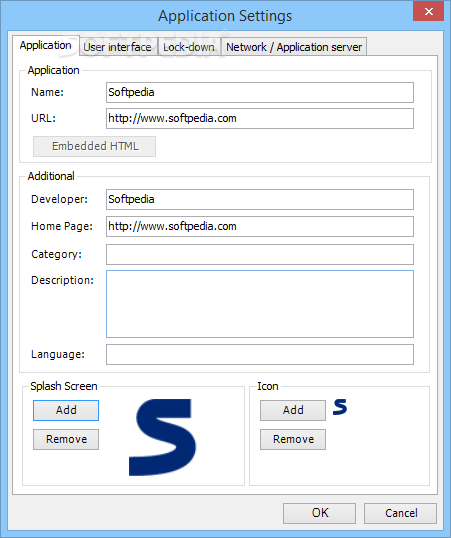451x538 pixels.
Task: Select the Application tab
Action: (x=46, y=45)
